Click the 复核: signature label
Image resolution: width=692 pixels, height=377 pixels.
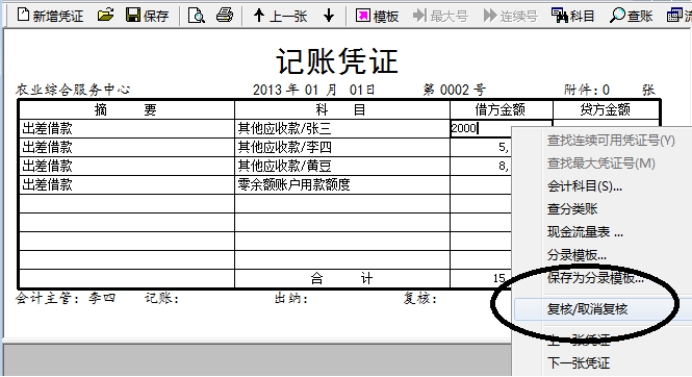coord(420,298)
